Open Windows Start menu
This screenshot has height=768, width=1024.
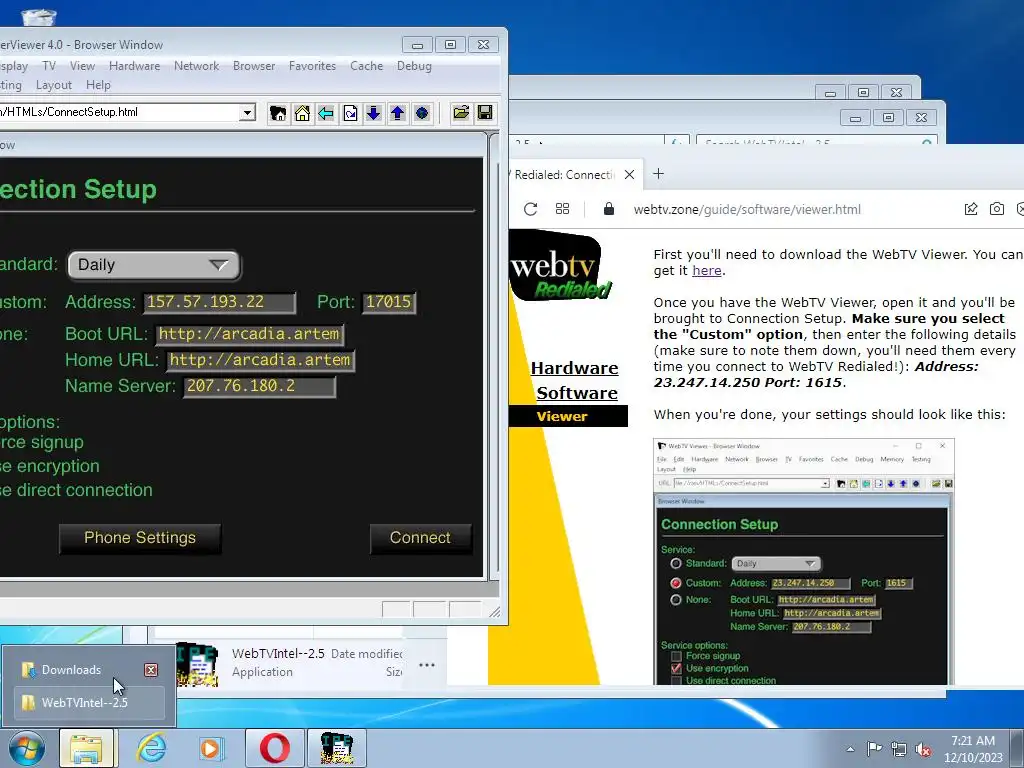pos(27,748)
